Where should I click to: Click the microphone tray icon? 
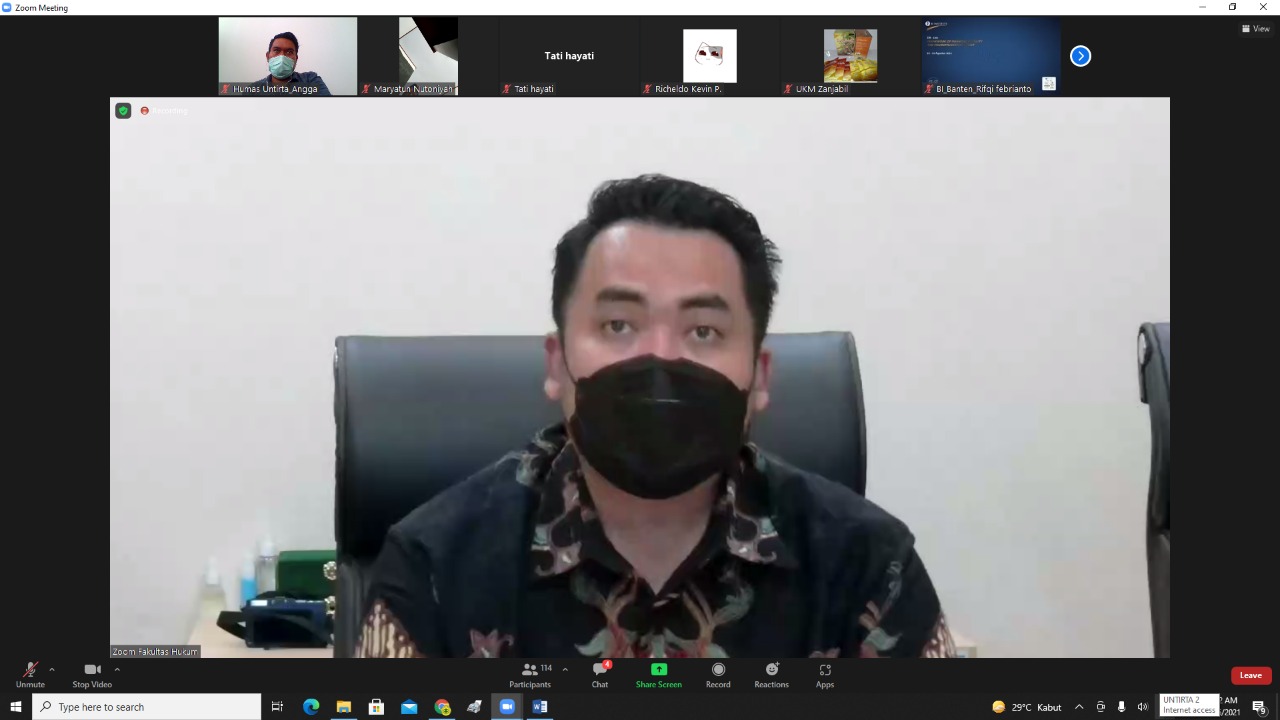tap(1121, 707)
